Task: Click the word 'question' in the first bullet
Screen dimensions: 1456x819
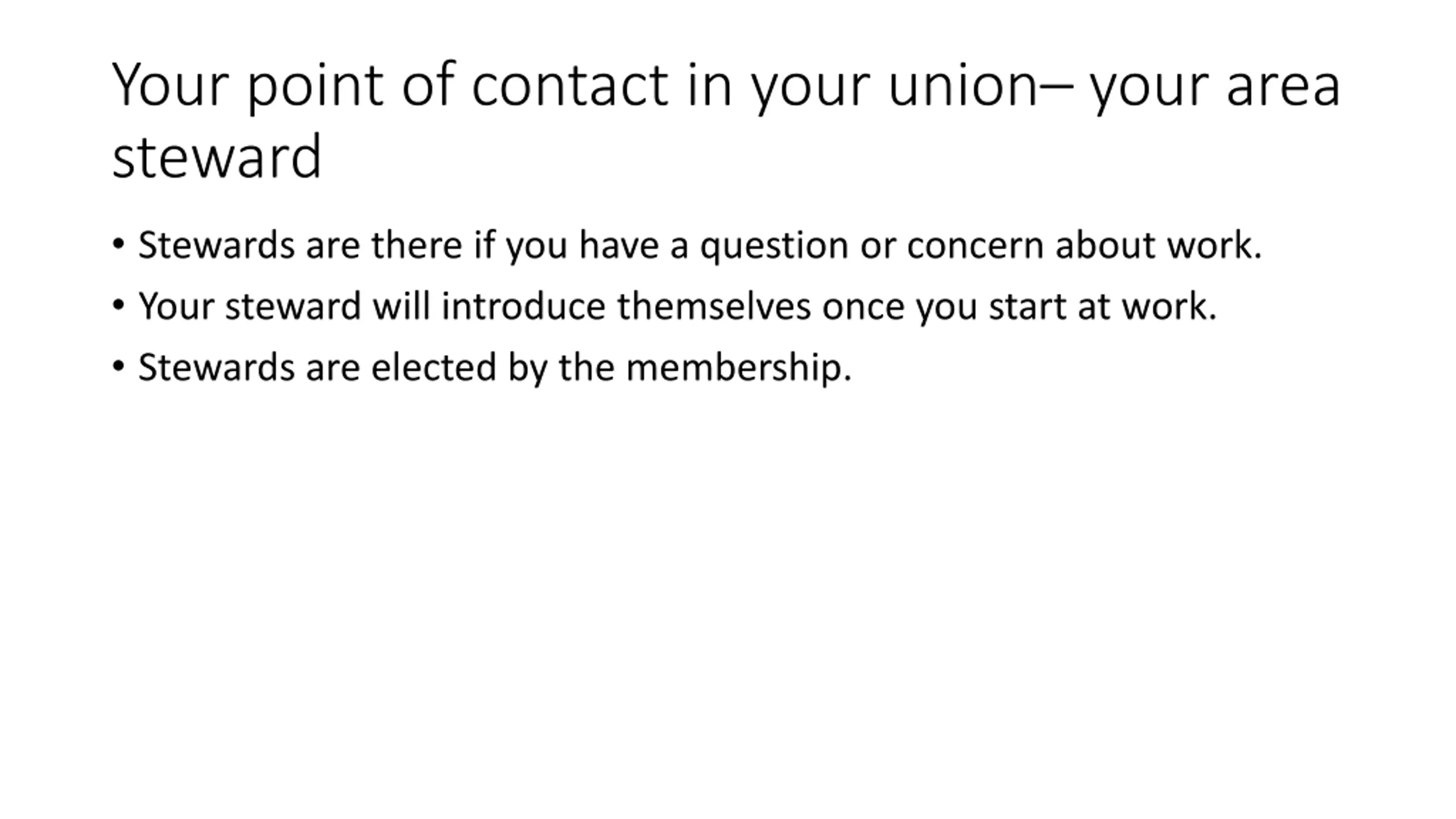Action: pyautogui.click(x=775, y=246)
